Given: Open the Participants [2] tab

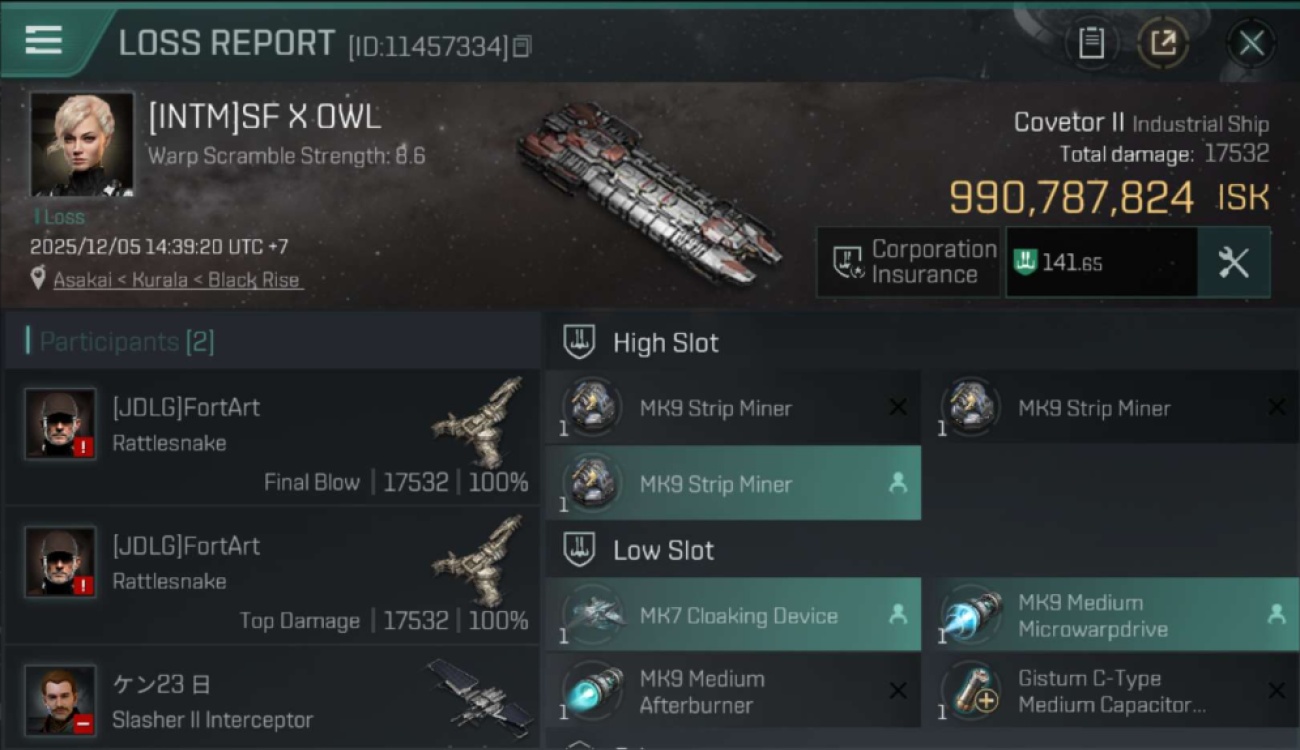Looking at the screenshot, I should point(126,342).
